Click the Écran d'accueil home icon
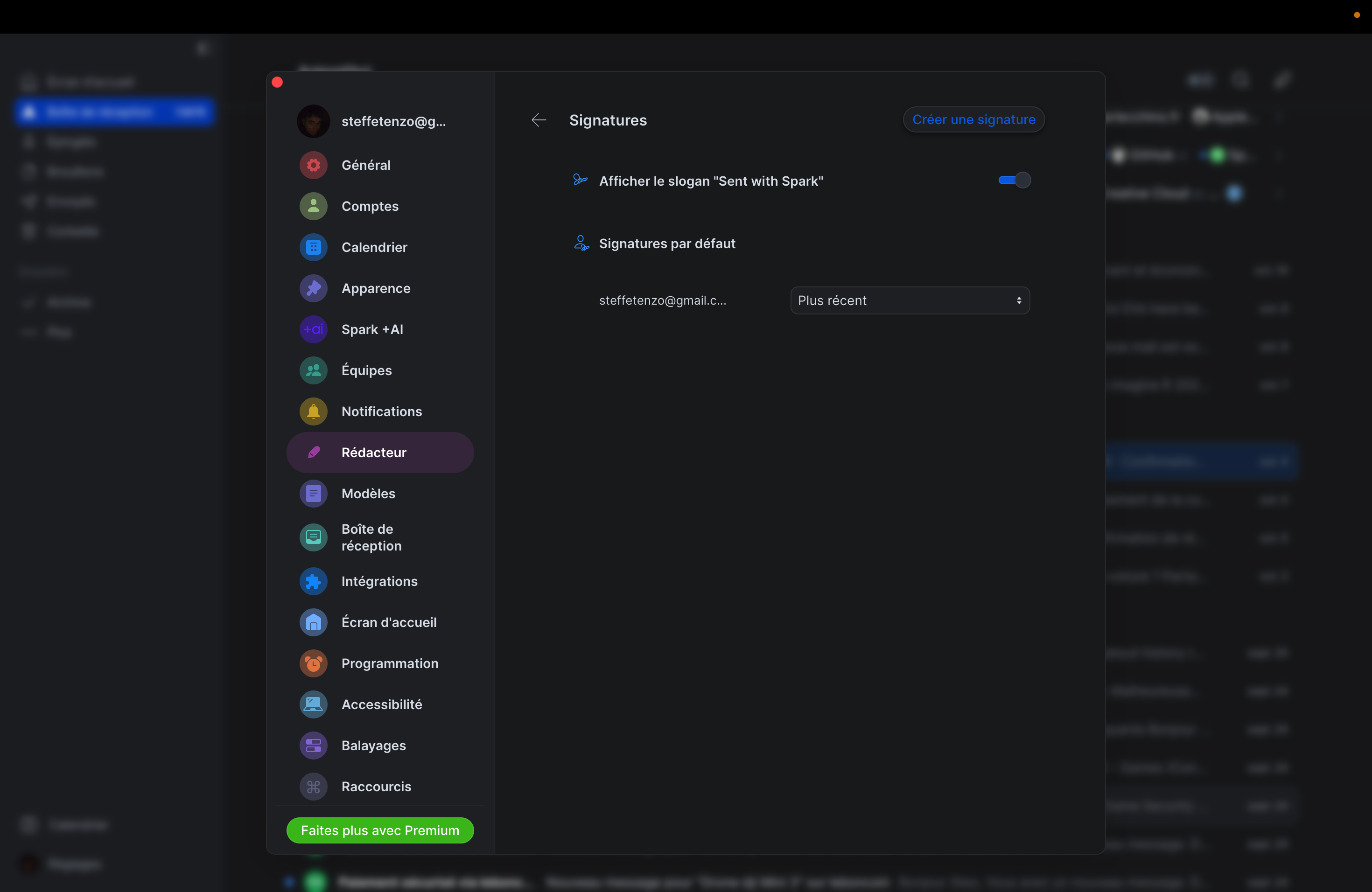Viewport: 1372px width, 892px height. [x=313, y=622]
